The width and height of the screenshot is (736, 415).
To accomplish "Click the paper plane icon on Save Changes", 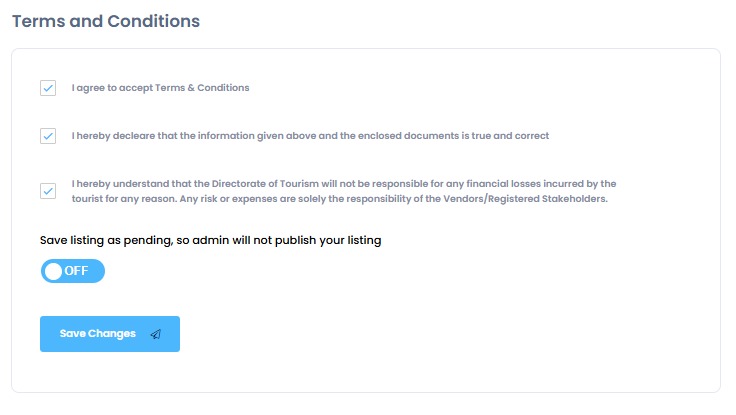I will (x=155, y=334).
